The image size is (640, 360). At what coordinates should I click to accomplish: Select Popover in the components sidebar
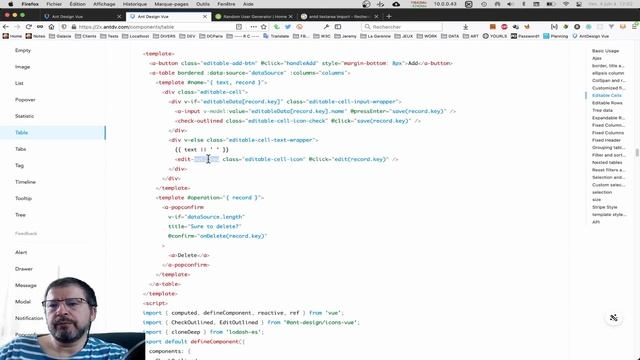[25, 100]
